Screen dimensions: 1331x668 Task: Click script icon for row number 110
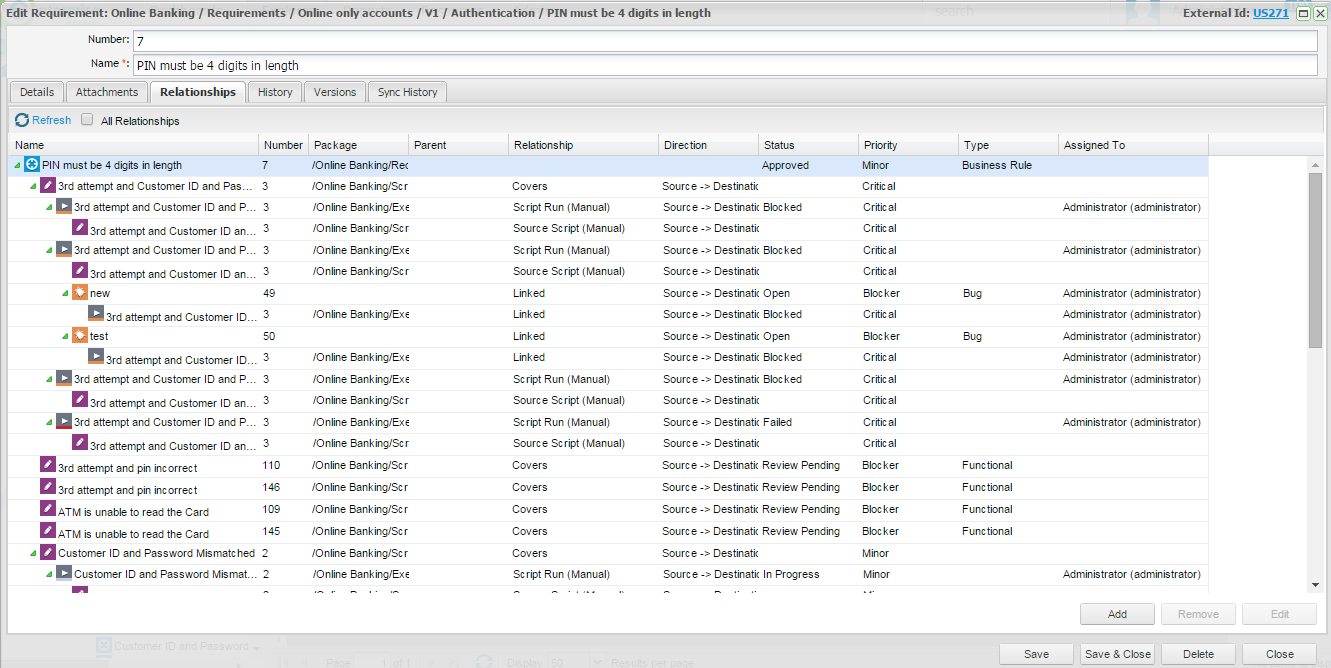(47, 465)
